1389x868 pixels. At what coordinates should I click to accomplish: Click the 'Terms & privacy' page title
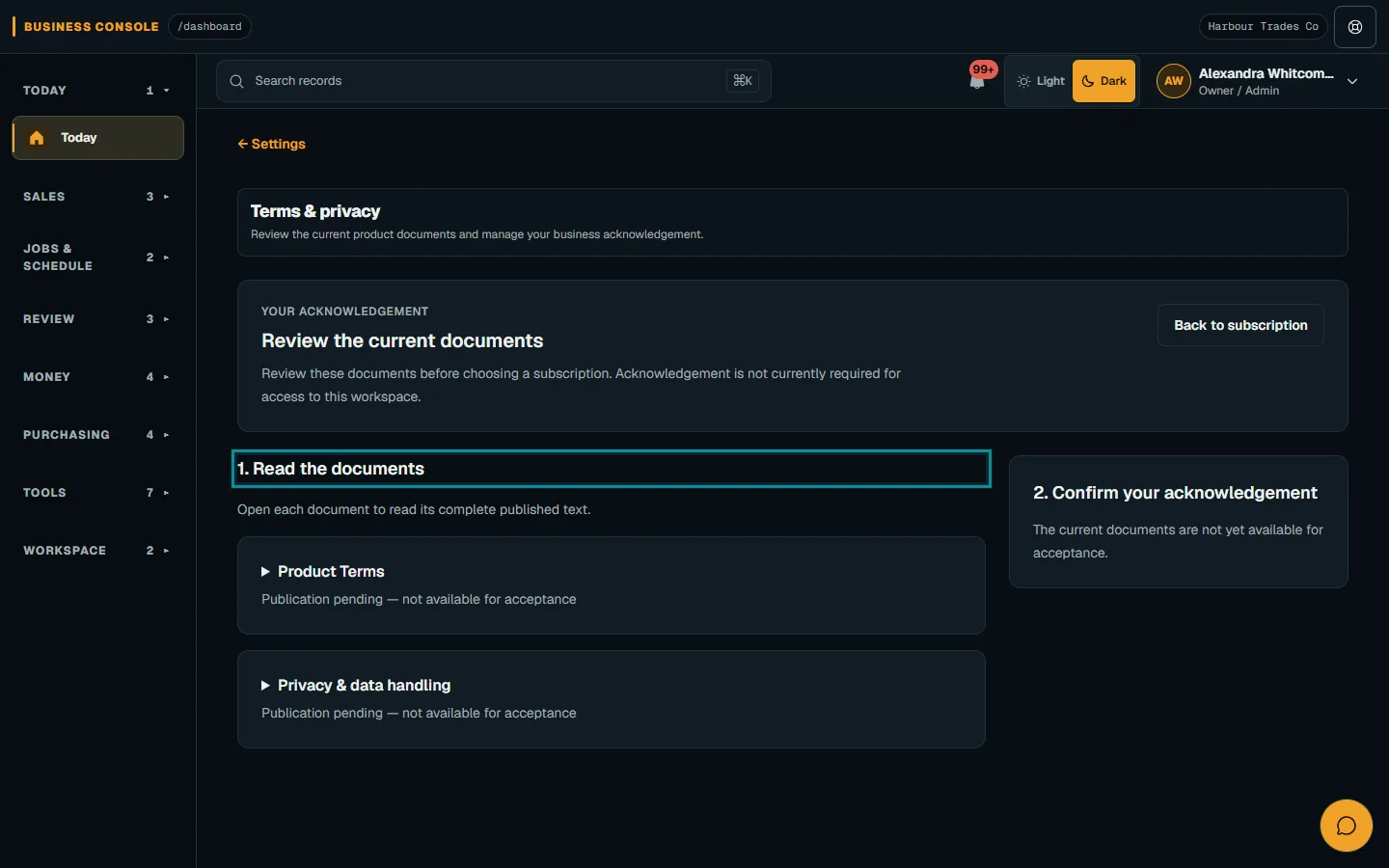(x=315, y=211)
